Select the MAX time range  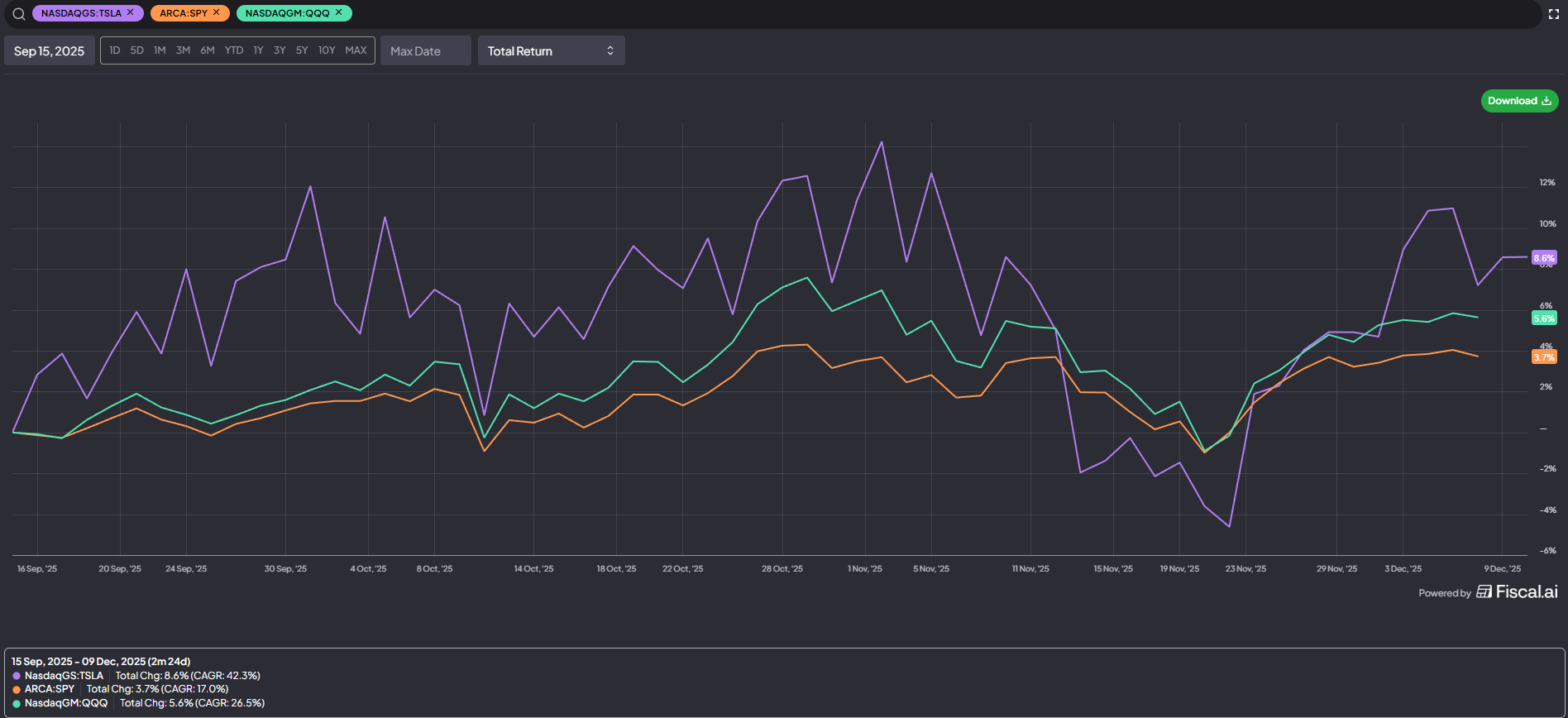[356, 50]
